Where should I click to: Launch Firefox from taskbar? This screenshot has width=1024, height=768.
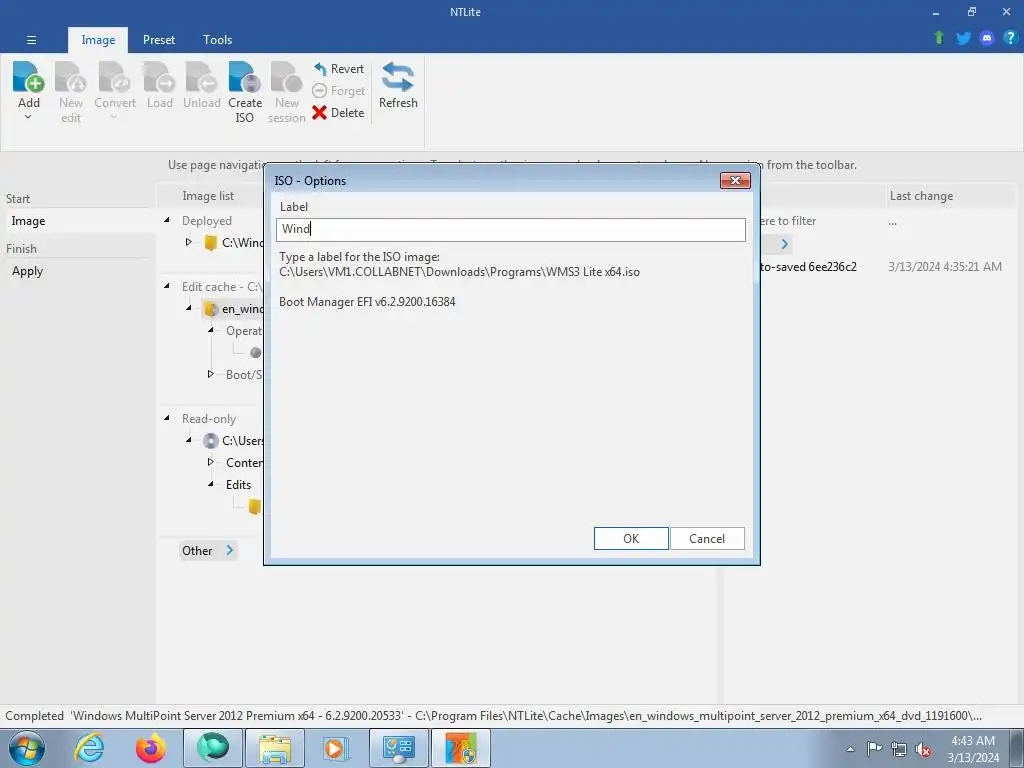[x=150, y=748]
